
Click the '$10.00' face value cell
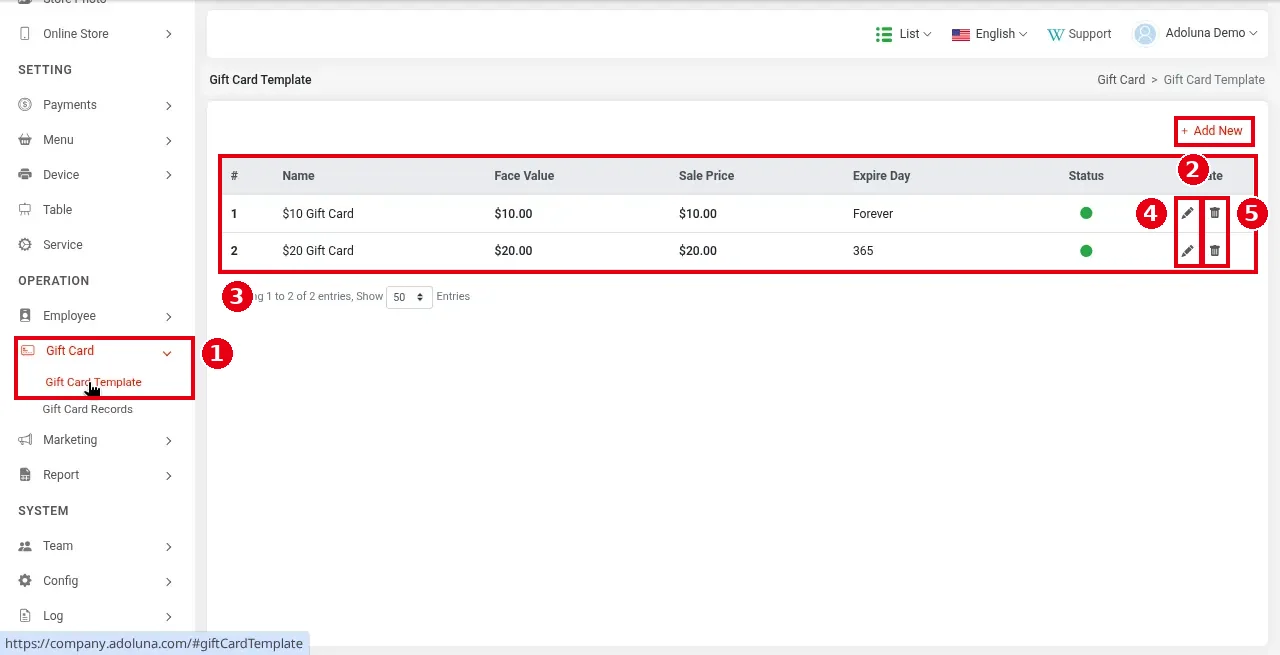pyautogui.click(x=513, y=214)
